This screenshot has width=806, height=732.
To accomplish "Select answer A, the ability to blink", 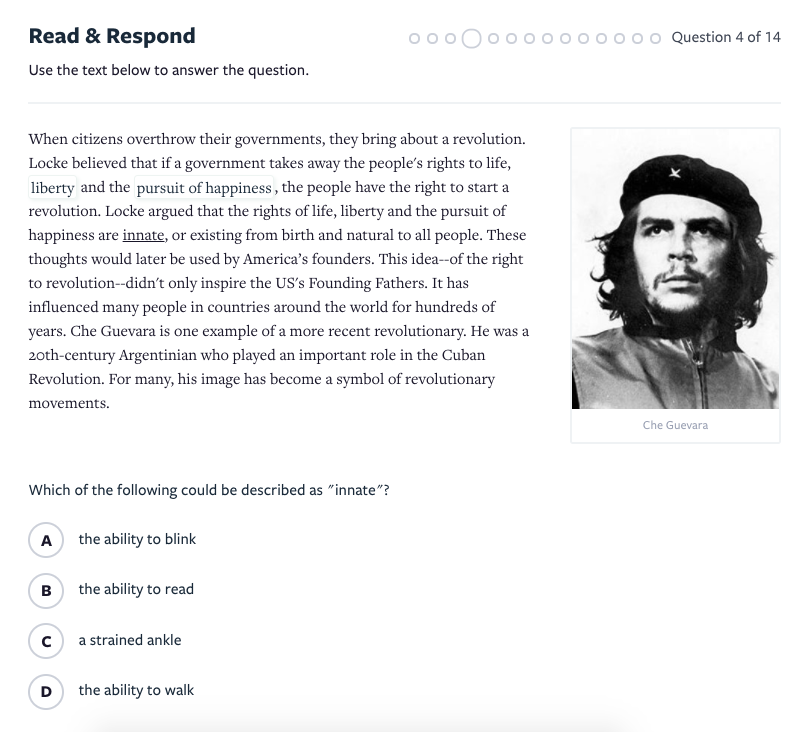I will [x=46, y=540].
